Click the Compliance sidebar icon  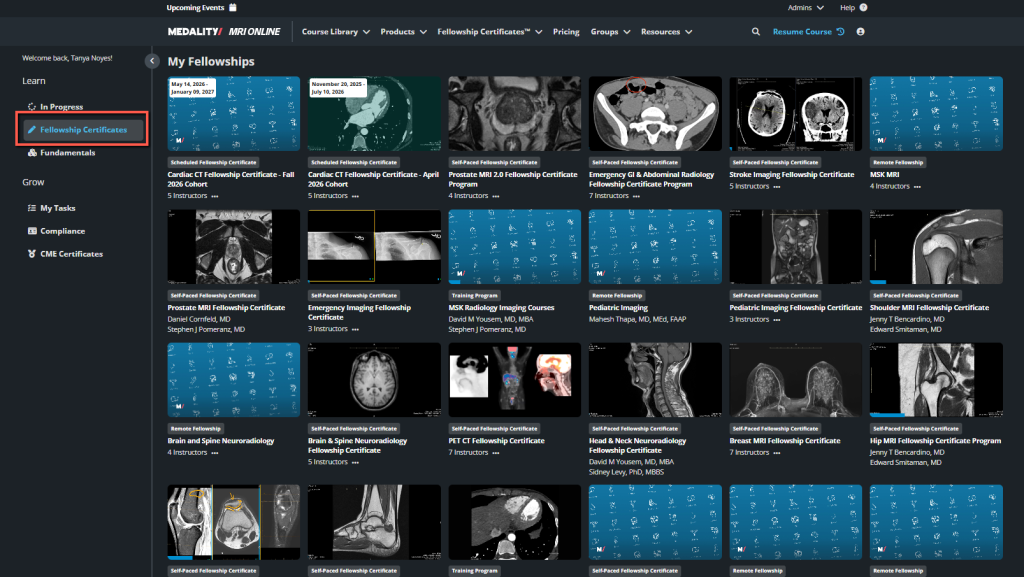pyautogui.click(x=31, y=230)
